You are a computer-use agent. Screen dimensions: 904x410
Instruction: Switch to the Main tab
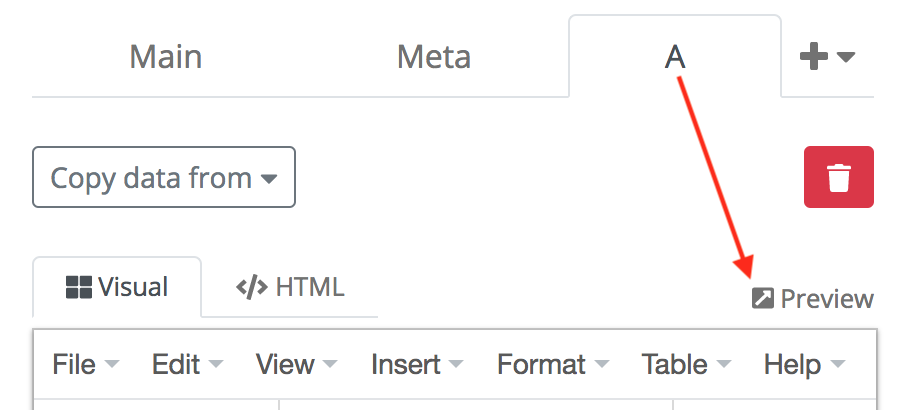[x=165, y=57]
